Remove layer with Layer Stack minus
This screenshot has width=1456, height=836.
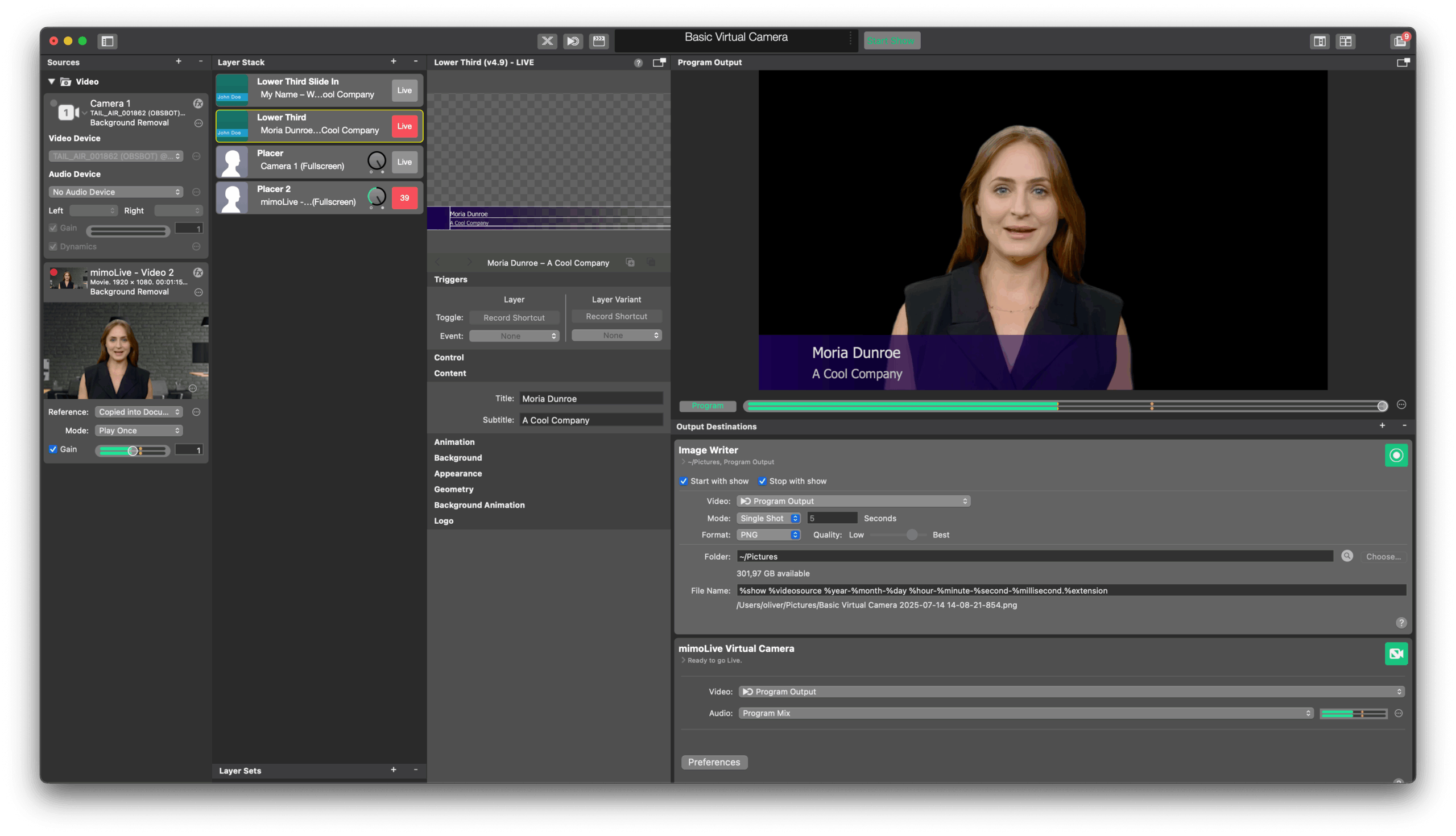[x=416, y=61]
